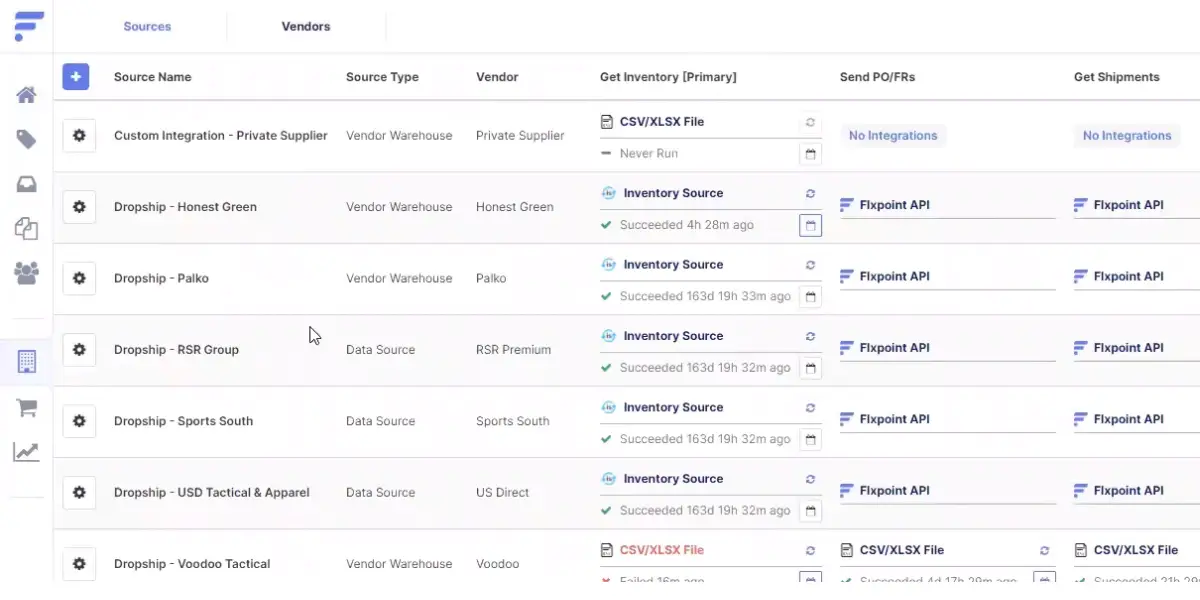The height and width of the screenshot is (600, 1200).
Task: Refresh inventory for Custom Integration CSV/XLSX File
Action: [810, 122]
